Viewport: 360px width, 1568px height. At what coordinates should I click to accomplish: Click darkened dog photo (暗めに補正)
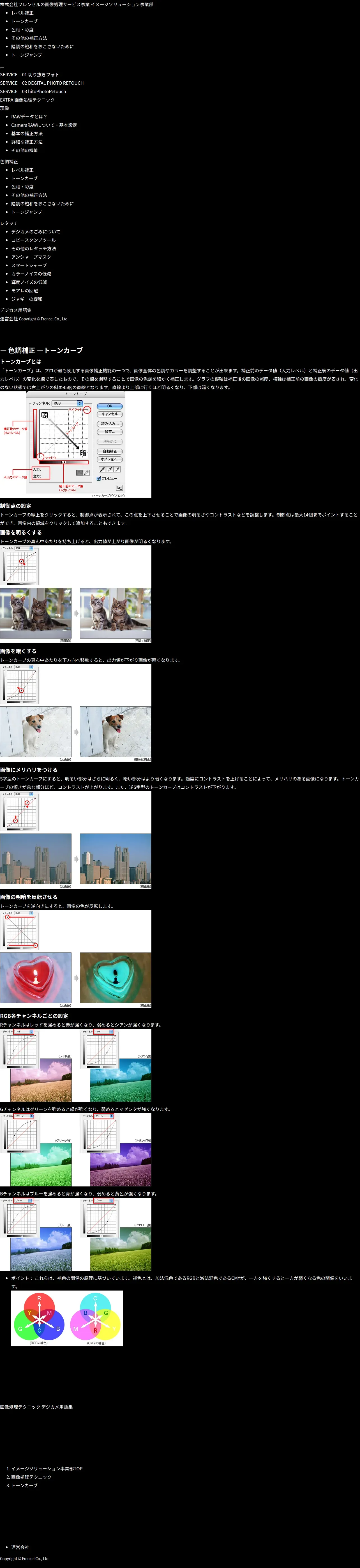(116, 732)
